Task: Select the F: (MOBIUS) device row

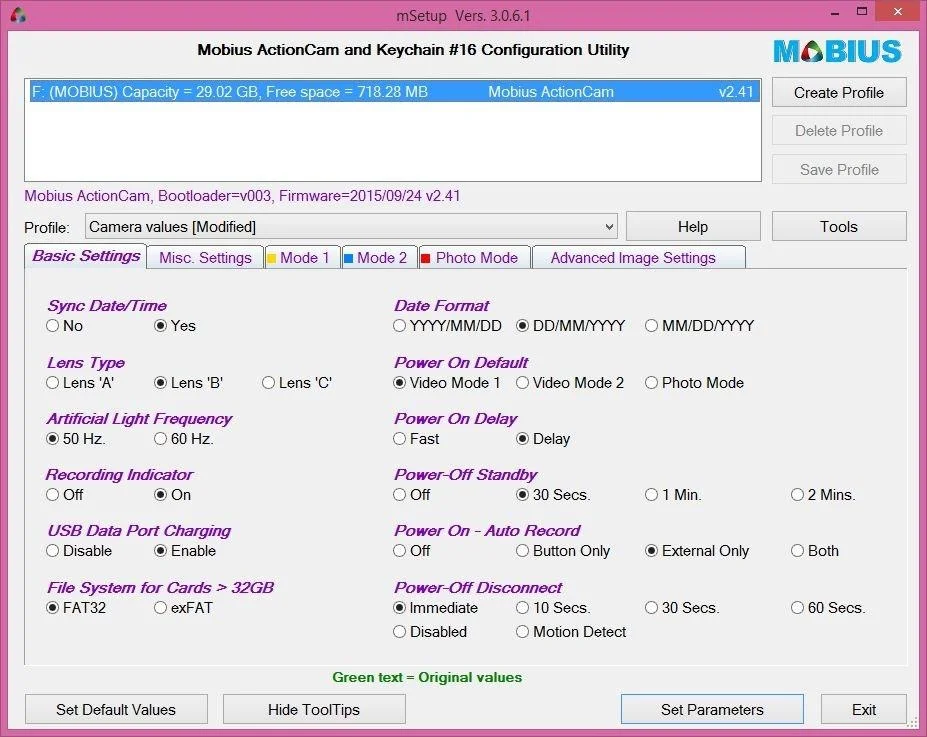Action: click(x=394, y=92)
